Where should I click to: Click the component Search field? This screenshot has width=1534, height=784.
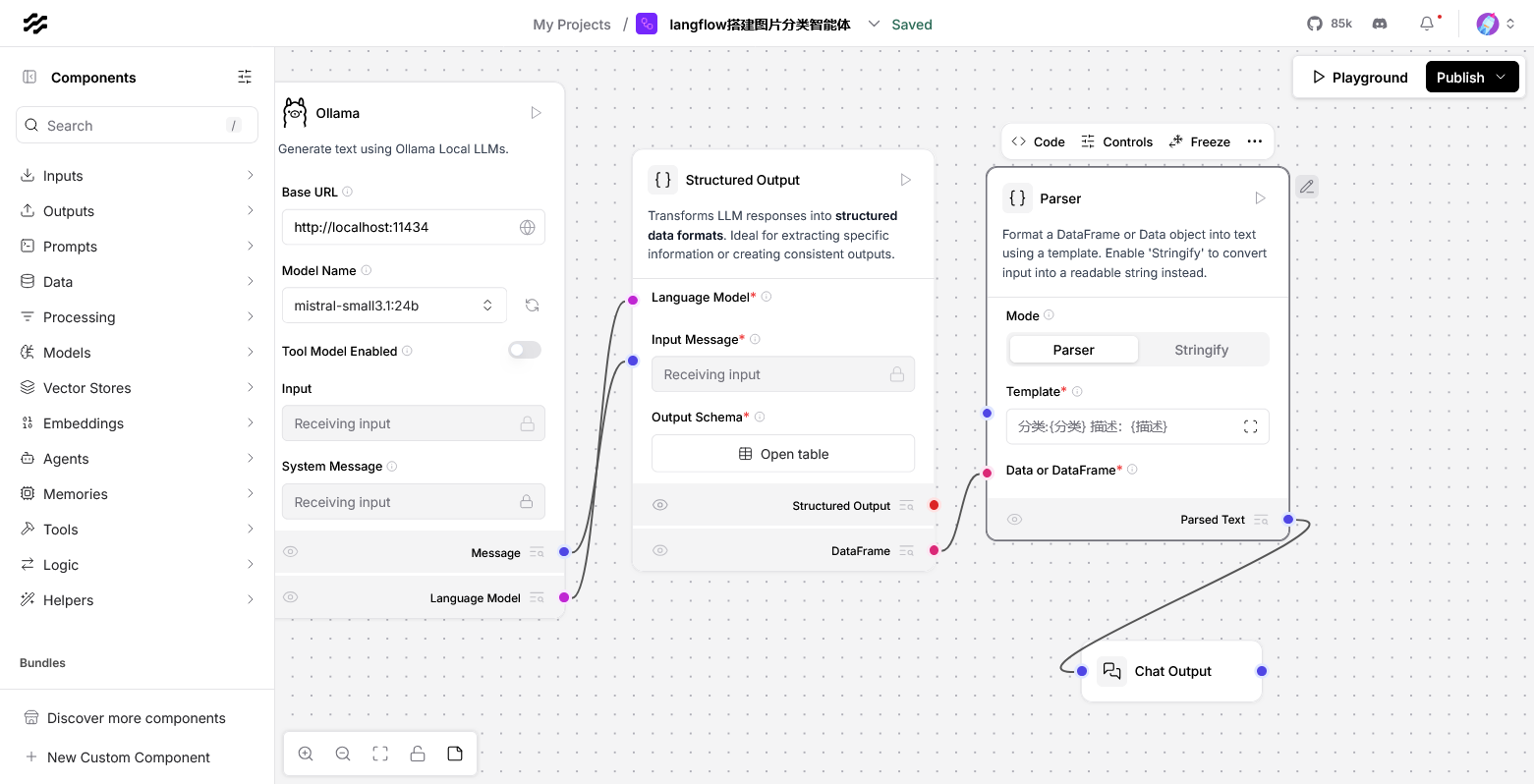pos(138,126)
